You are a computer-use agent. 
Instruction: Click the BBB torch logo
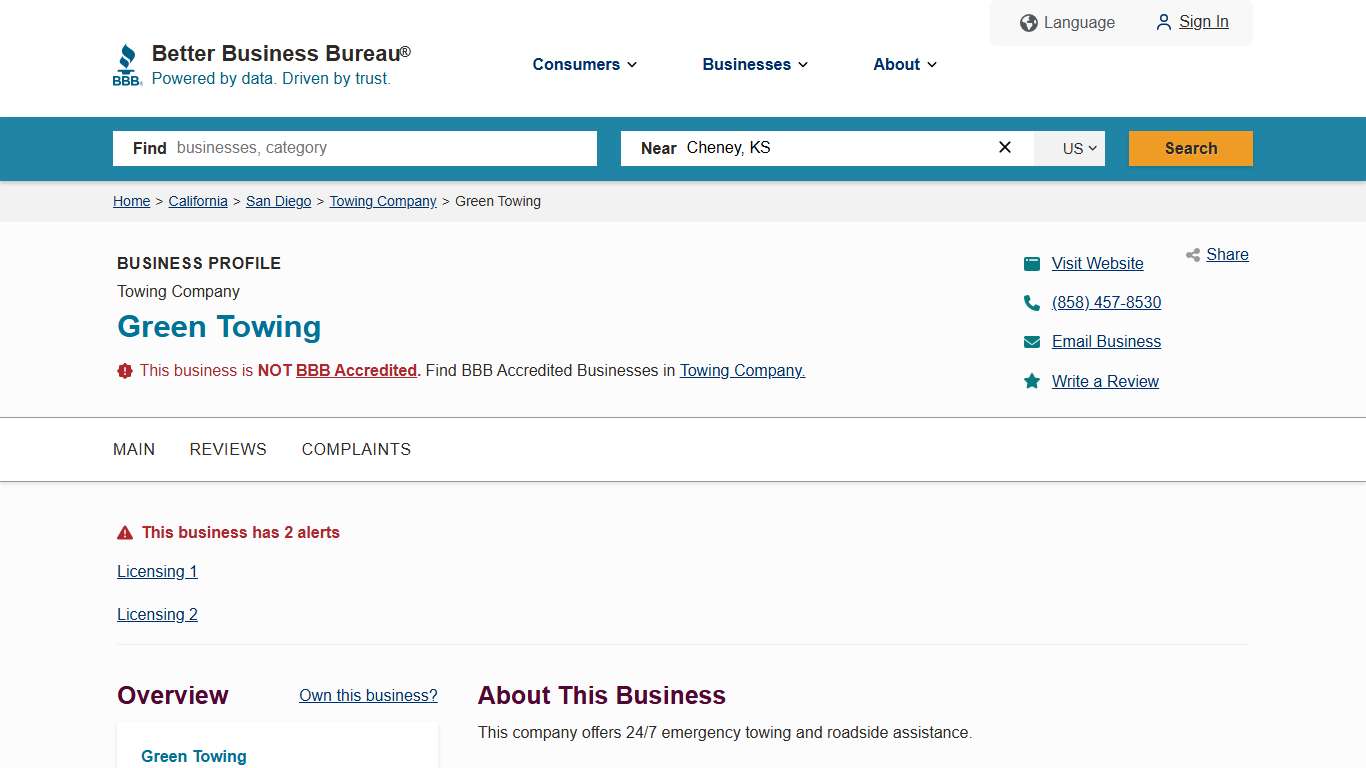pos(127,63)
